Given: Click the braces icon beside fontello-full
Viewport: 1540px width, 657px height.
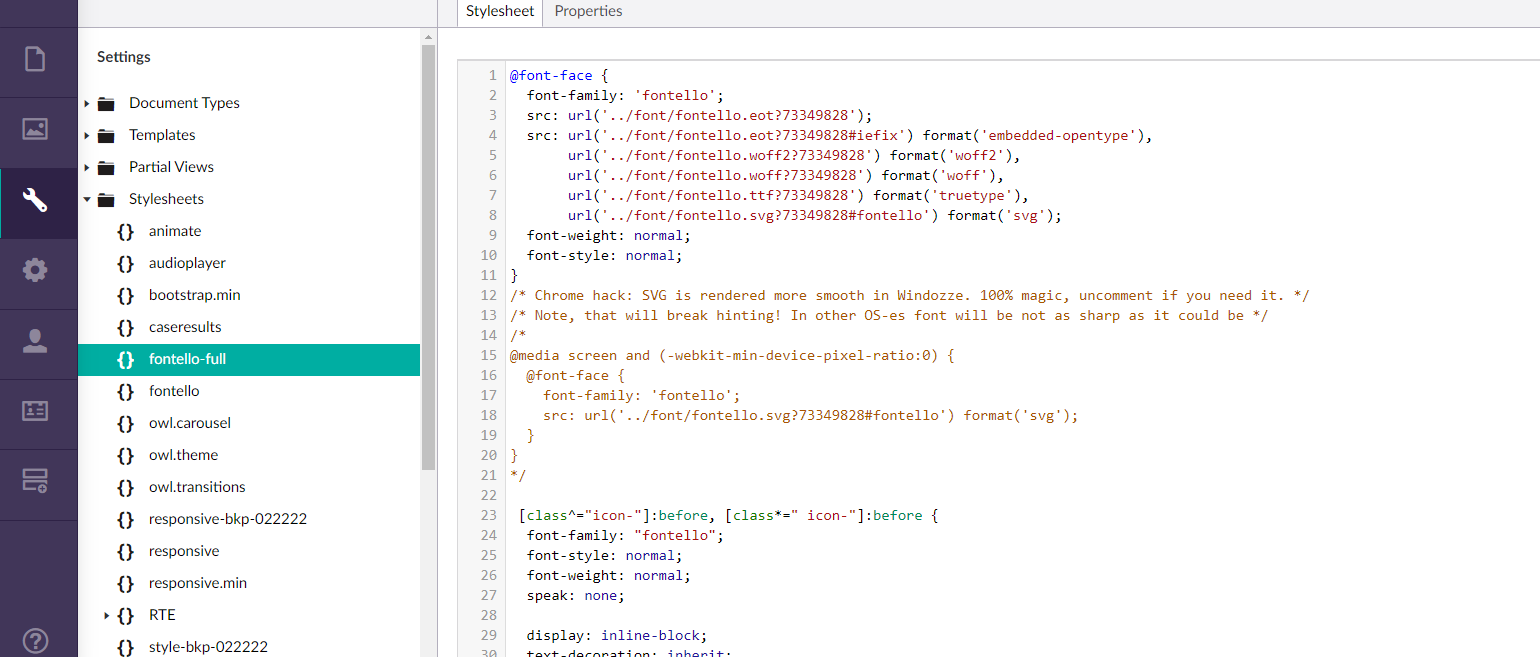Looking at the screenshot, I should (x=125, y=359).
